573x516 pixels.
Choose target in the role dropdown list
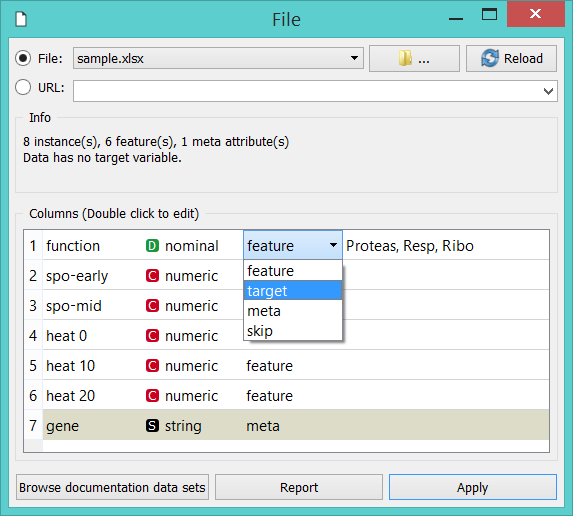293,291
